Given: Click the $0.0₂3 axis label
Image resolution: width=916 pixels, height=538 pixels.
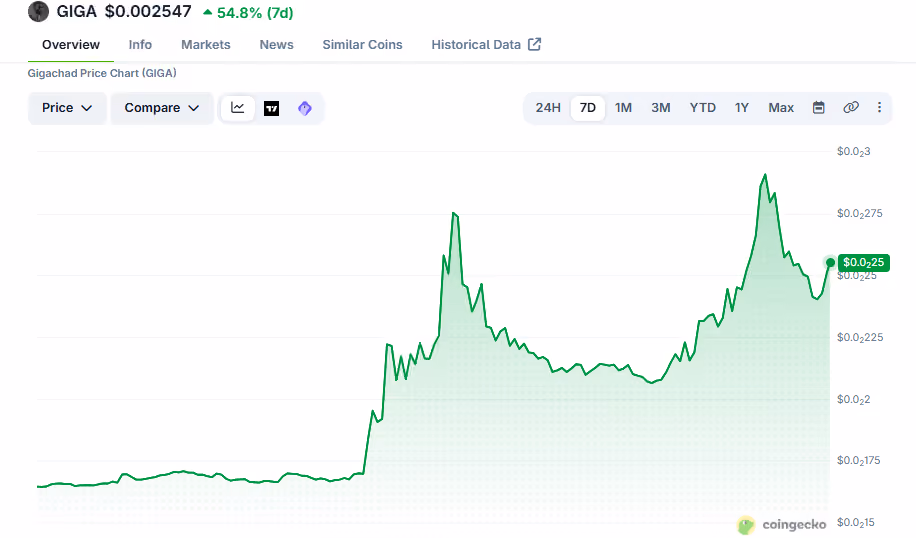Looking at the screenshot, I should [x=853, y=152].
